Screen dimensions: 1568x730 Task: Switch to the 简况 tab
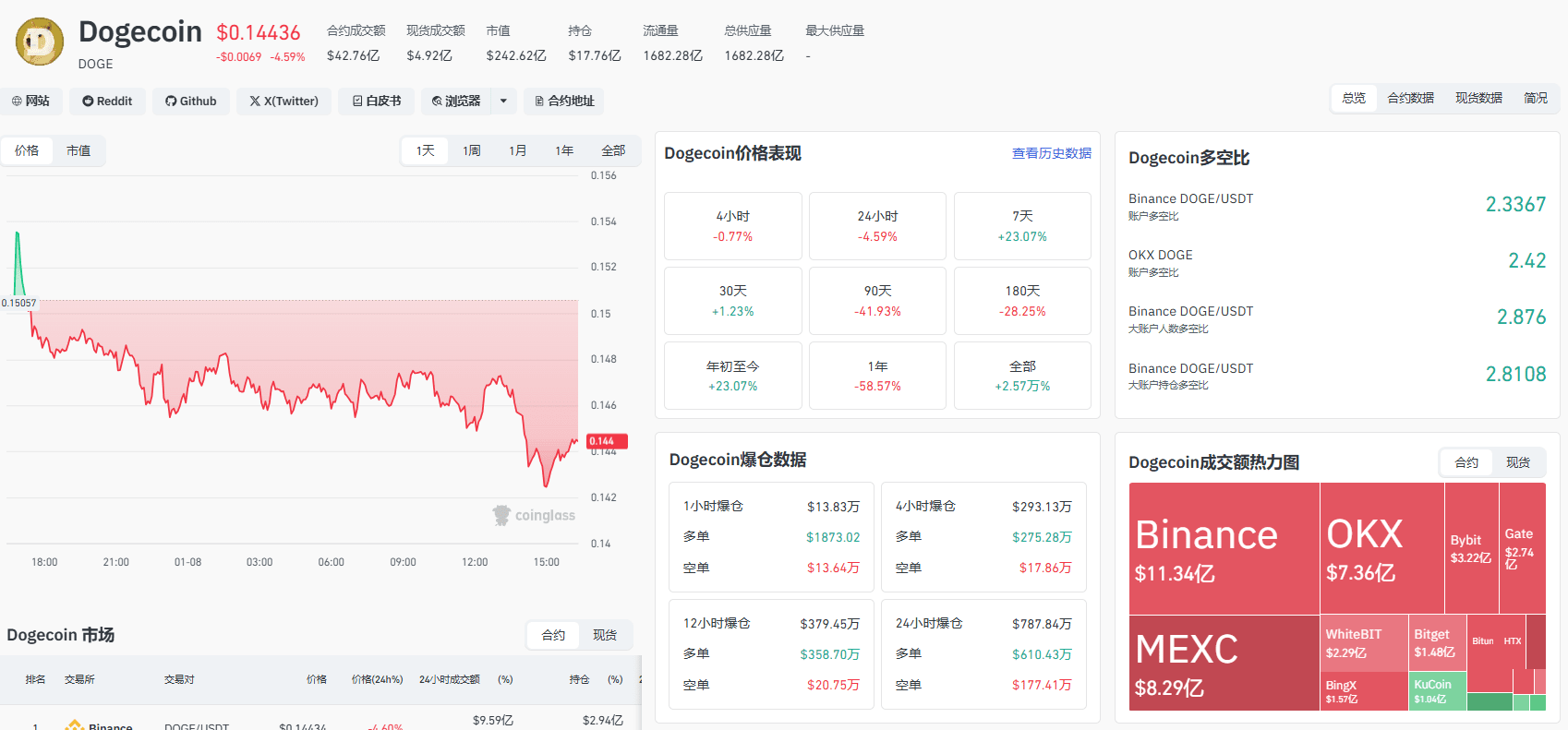click(x=1536, y=98)
